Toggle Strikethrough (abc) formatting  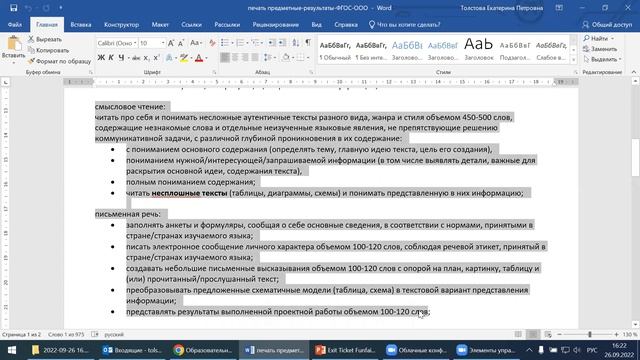[x=136, y=58]
